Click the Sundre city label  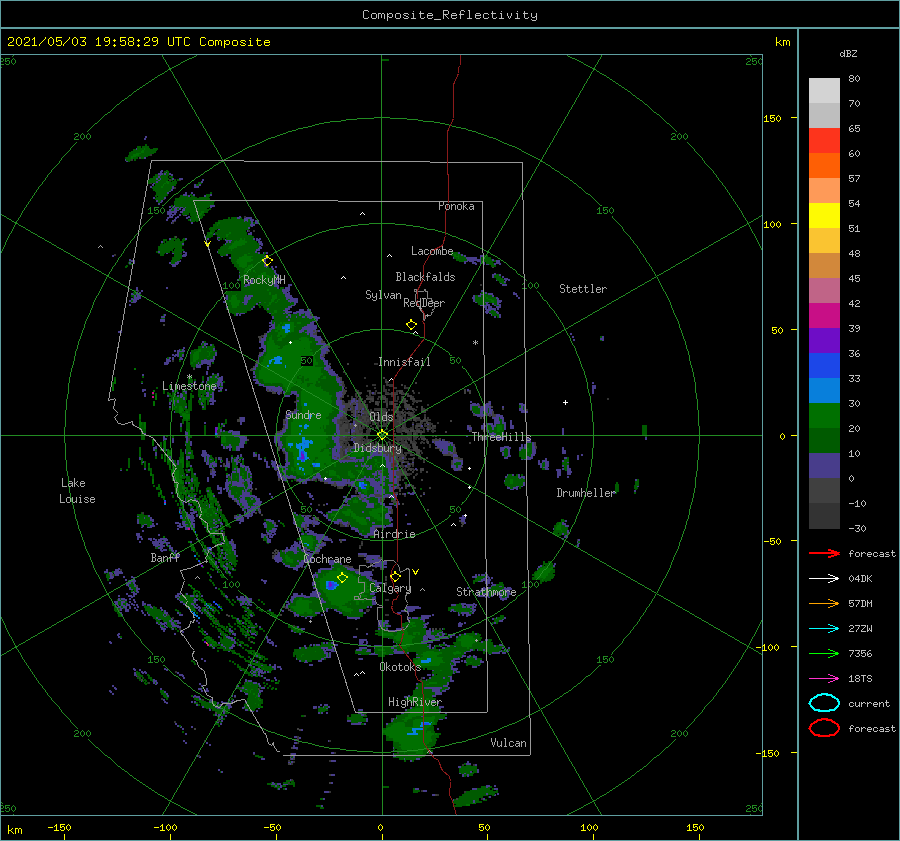pos(303,414)
